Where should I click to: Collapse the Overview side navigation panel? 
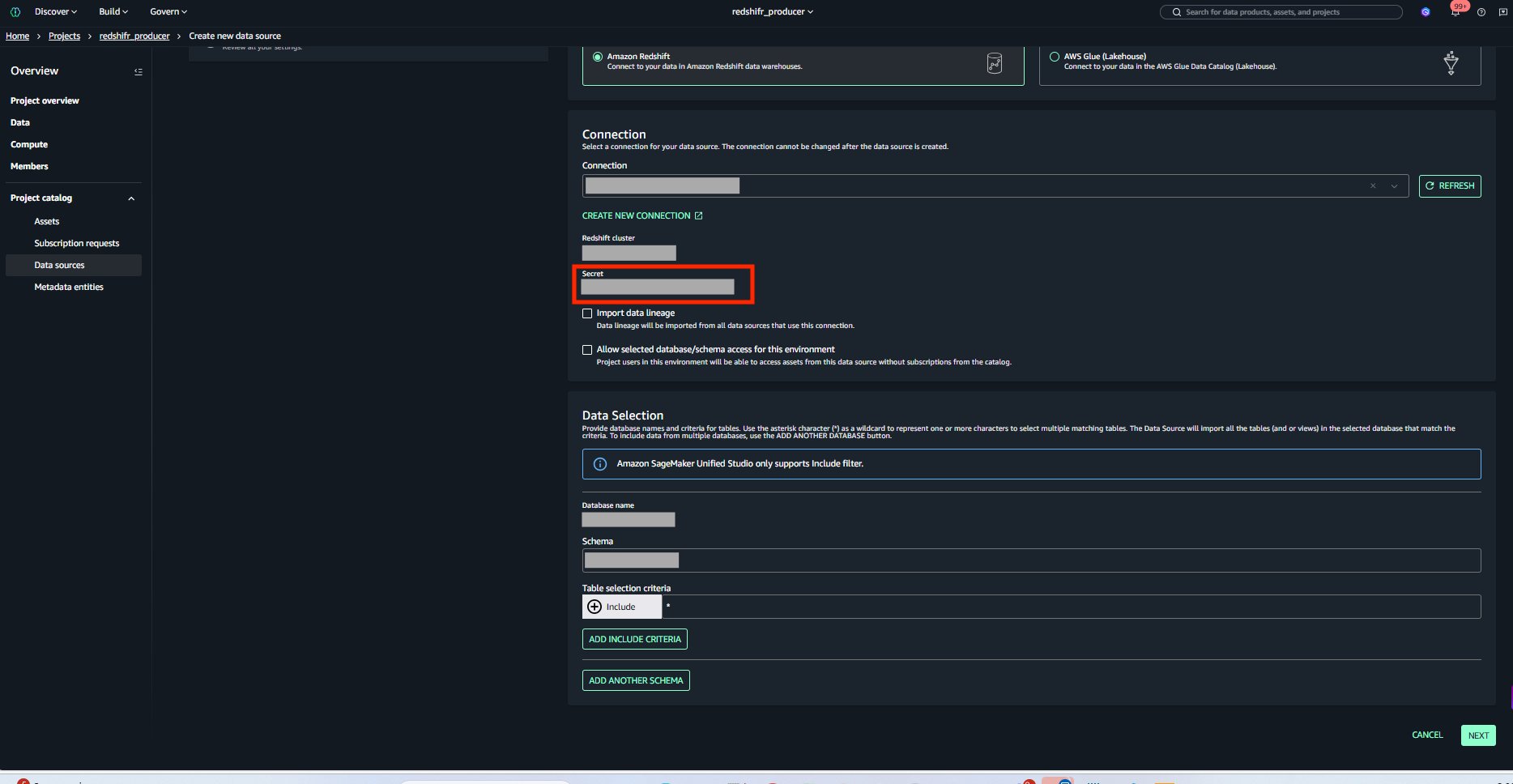(139, 71)
